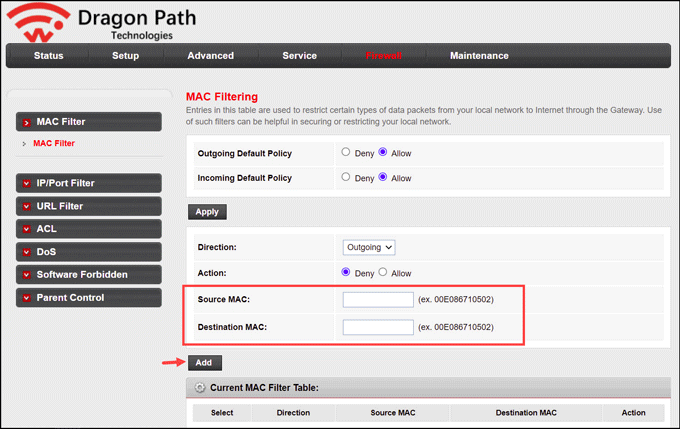Open the Firewall tab
The image size is (680, 429).
pos(384,56)
